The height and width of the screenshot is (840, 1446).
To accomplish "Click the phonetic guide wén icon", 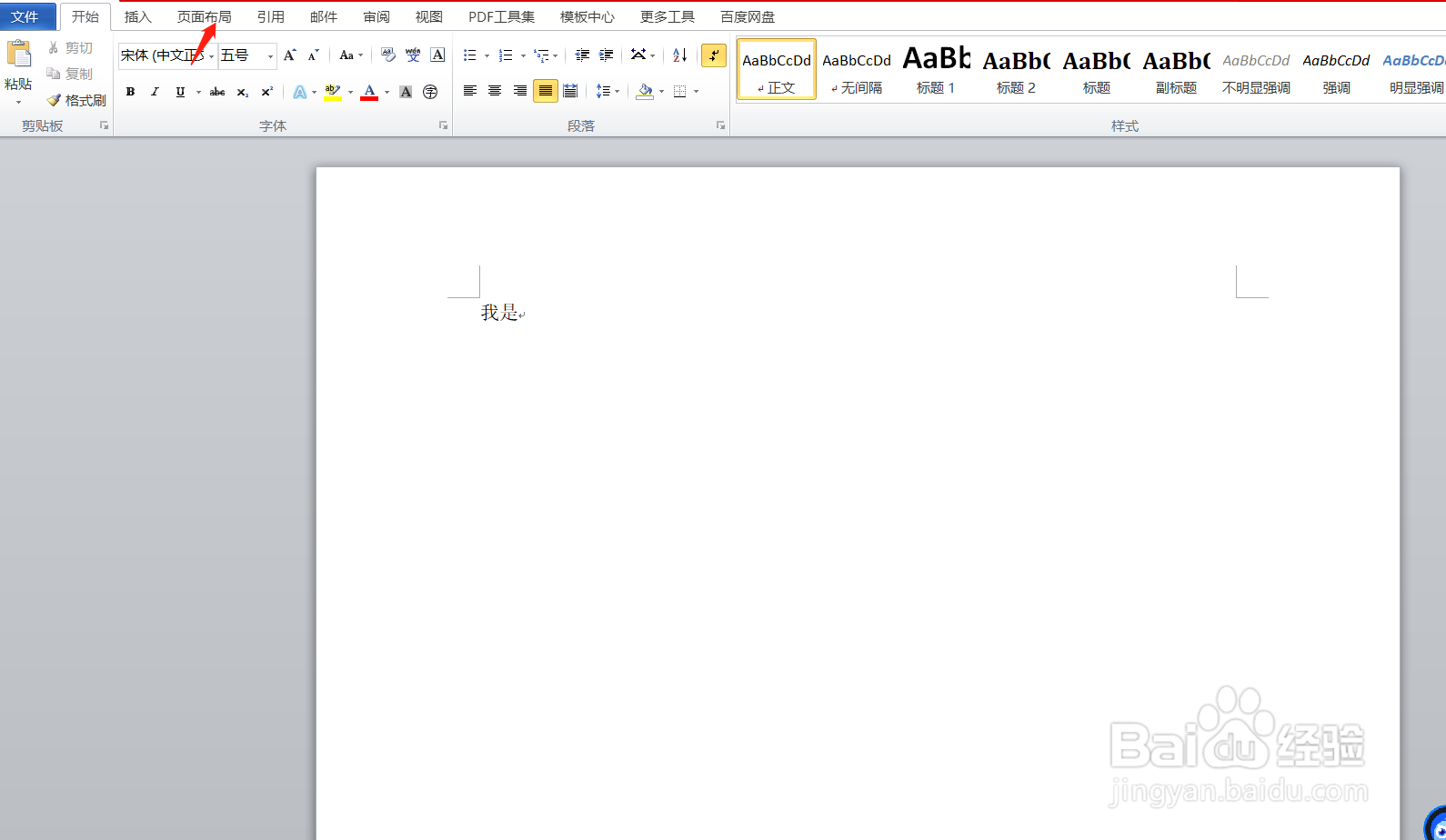I will 413,55.
